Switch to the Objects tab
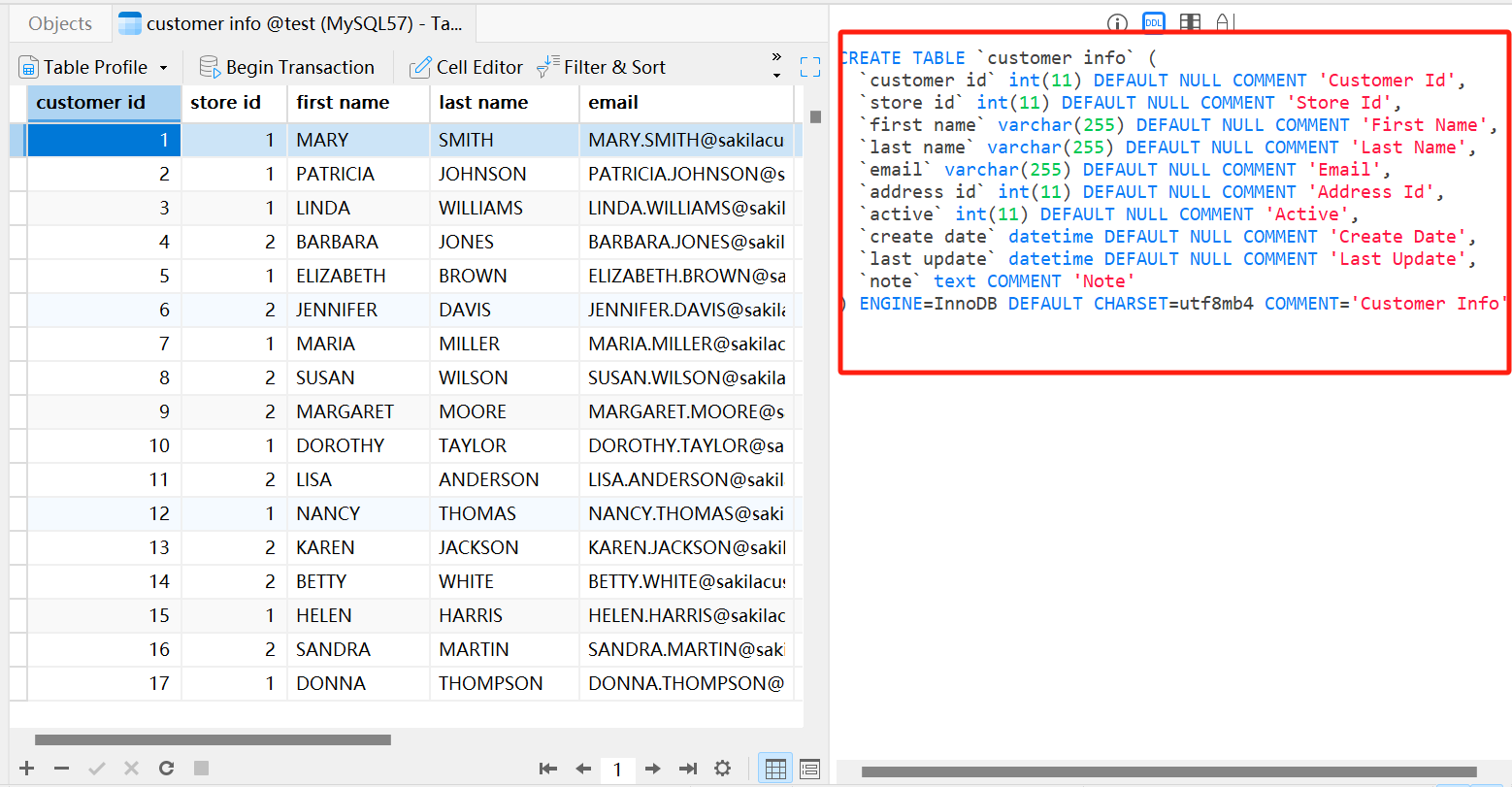The image size is (1512, 787). [x=60, y=24]
